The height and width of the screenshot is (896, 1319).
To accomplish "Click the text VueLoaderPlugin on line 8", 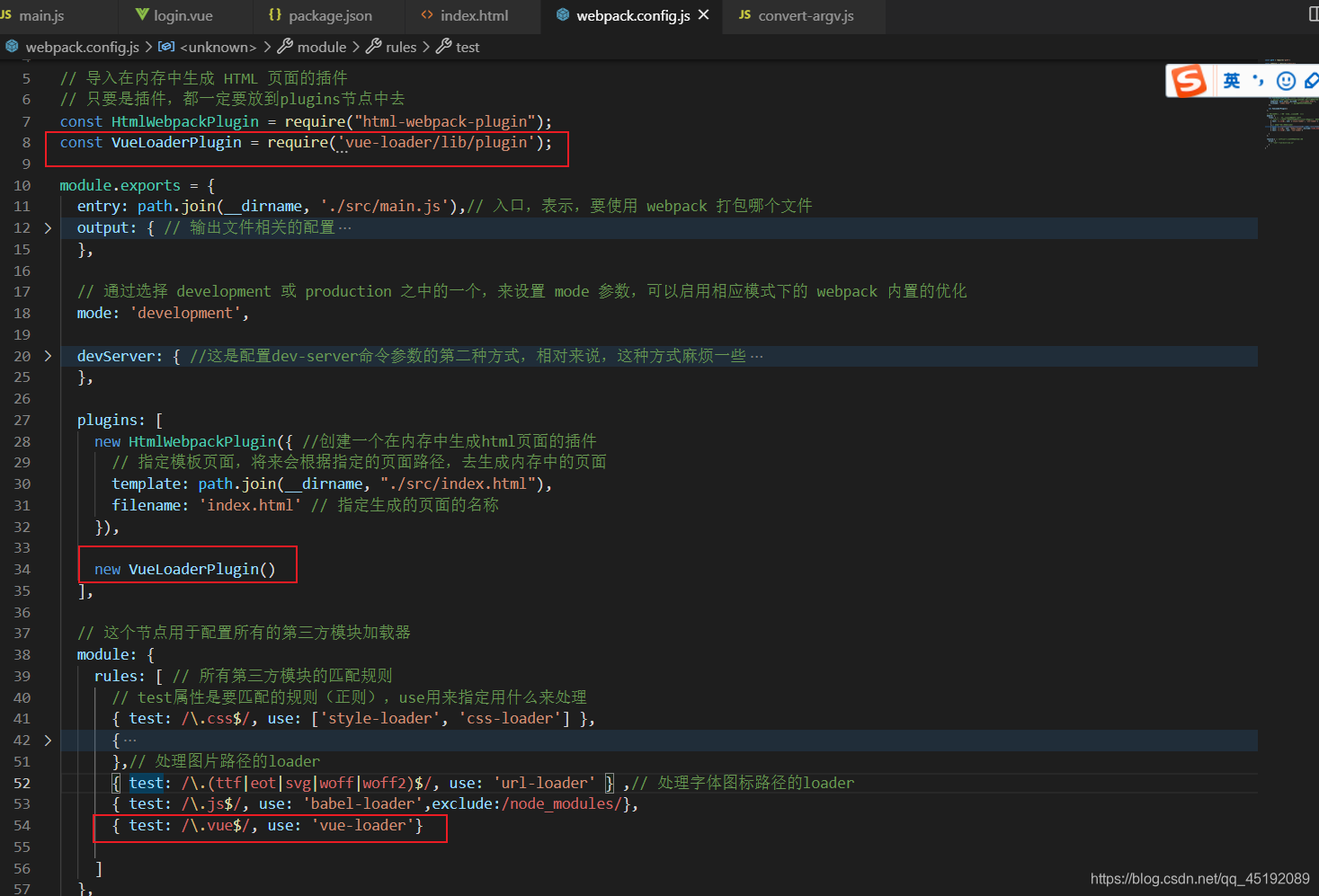I will coord(176,142).
